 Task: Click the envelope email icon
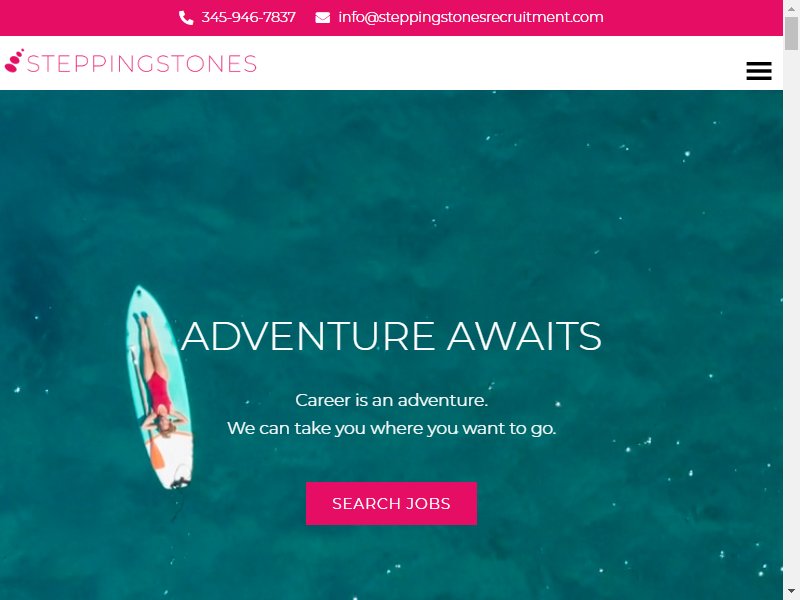[322, 18]
